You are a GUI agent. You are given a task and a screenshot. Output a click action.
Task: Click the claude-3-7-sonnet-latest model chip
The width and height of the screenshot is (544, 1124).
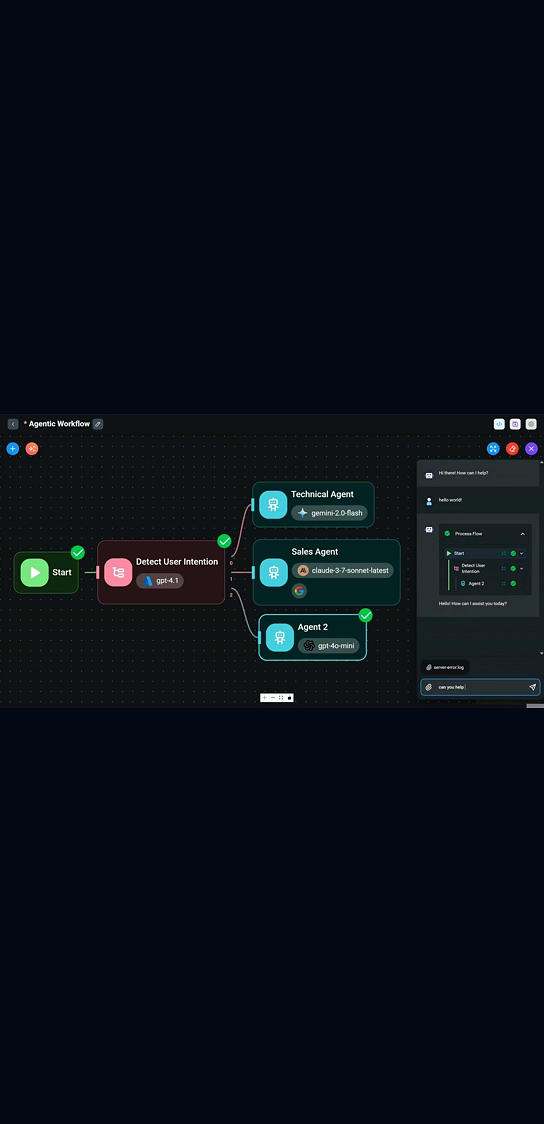pos(343,571)
